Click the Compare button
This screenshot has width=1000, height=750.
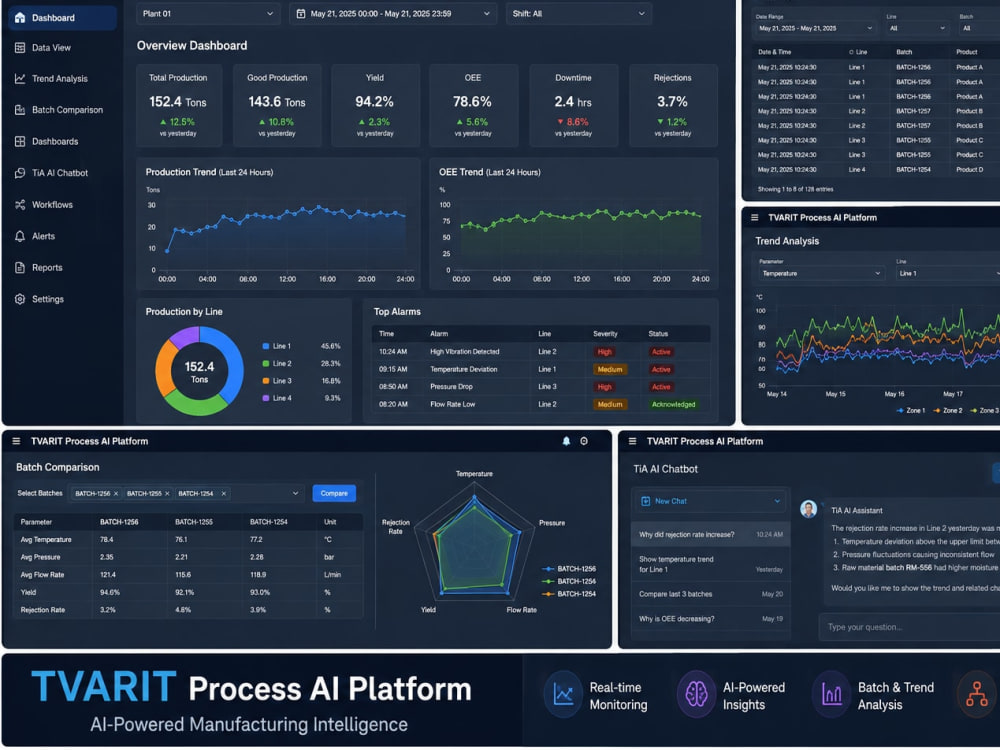(x=334, y=494)
